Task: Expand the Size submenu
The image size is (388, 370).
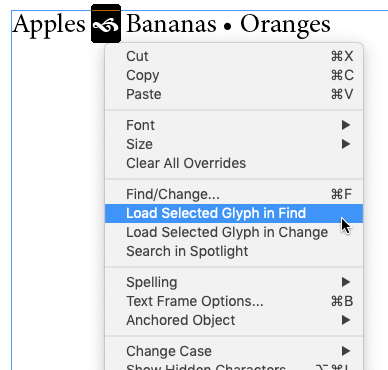Action: (x=234, y=144)
